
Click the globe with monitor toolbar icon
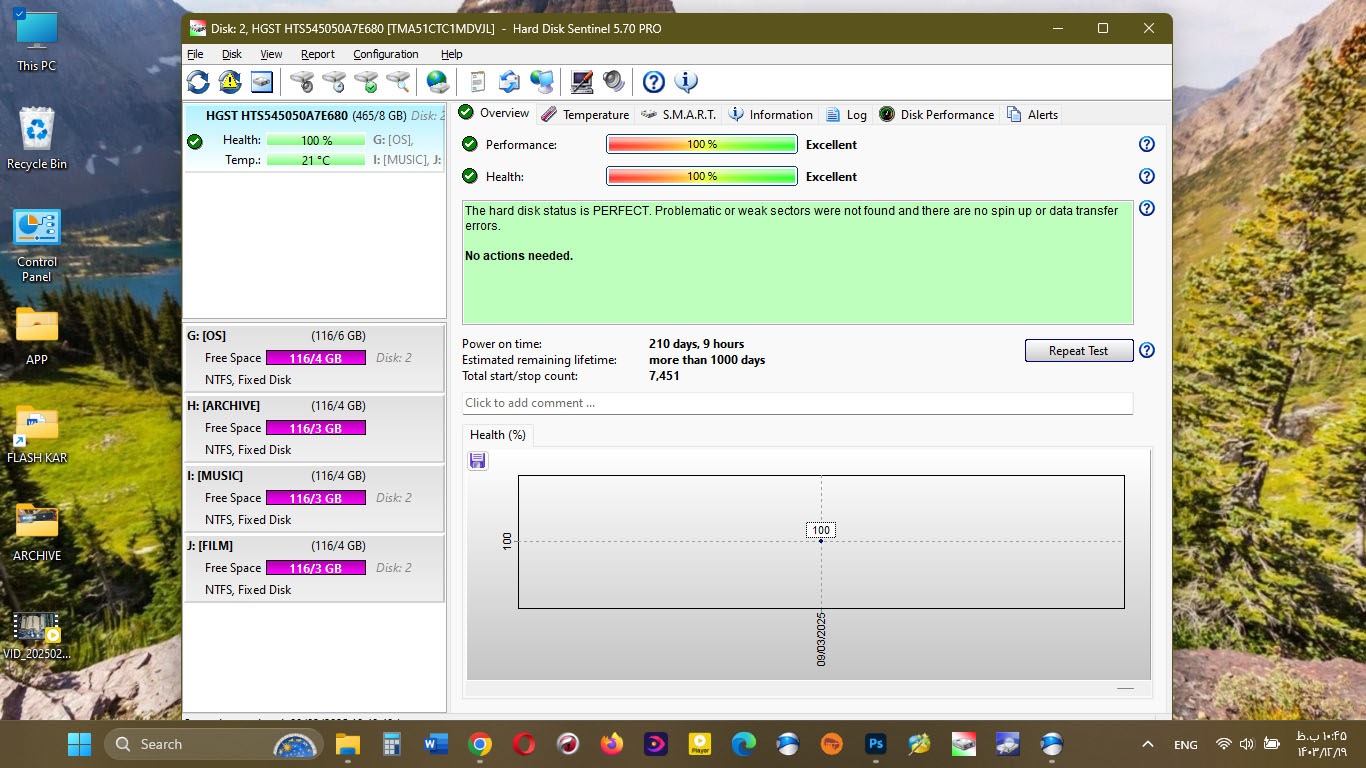point(542,82)
